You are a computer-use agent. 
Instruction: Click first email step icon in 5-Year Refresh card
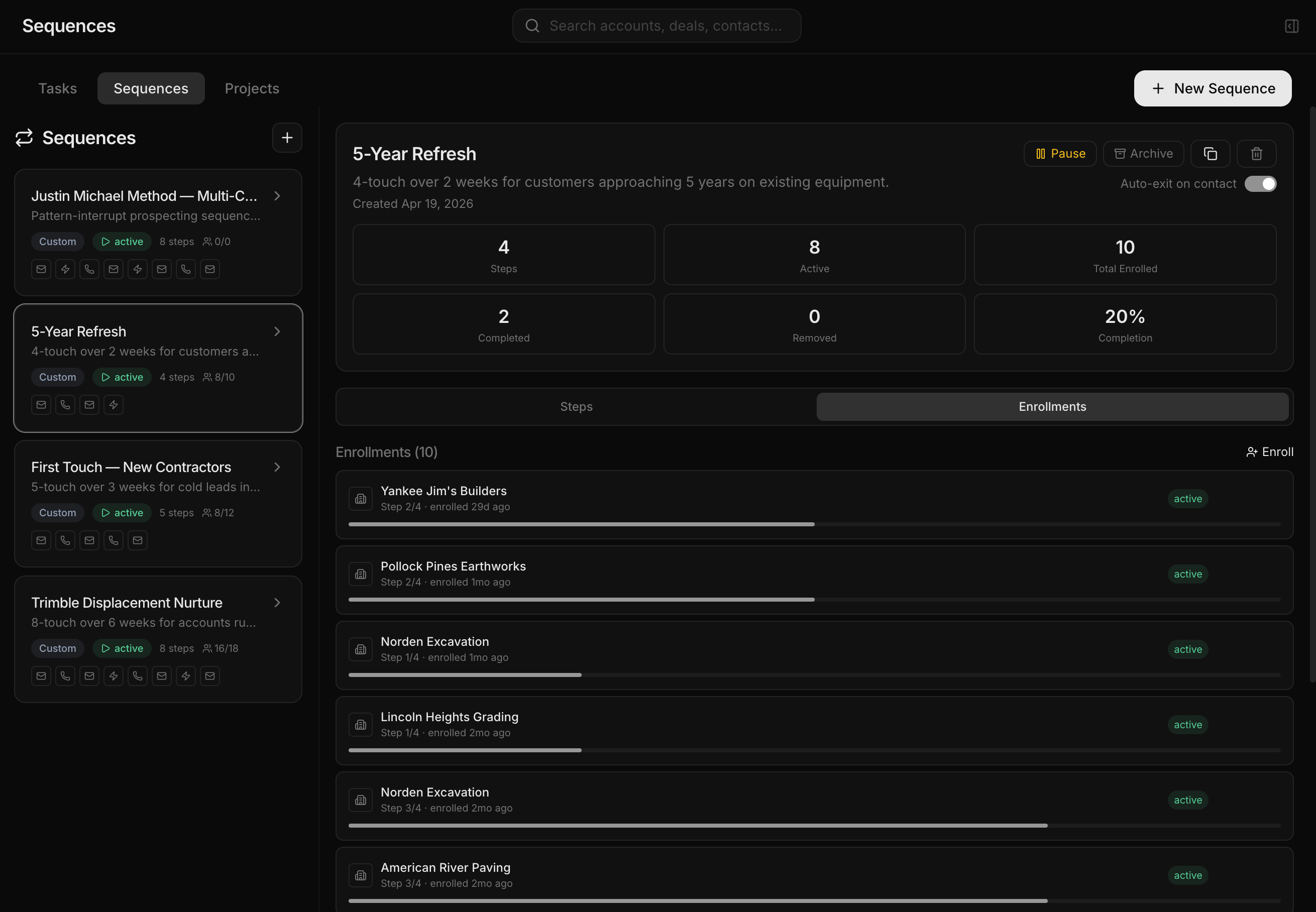pyautogui.click(x=41, y=405)
